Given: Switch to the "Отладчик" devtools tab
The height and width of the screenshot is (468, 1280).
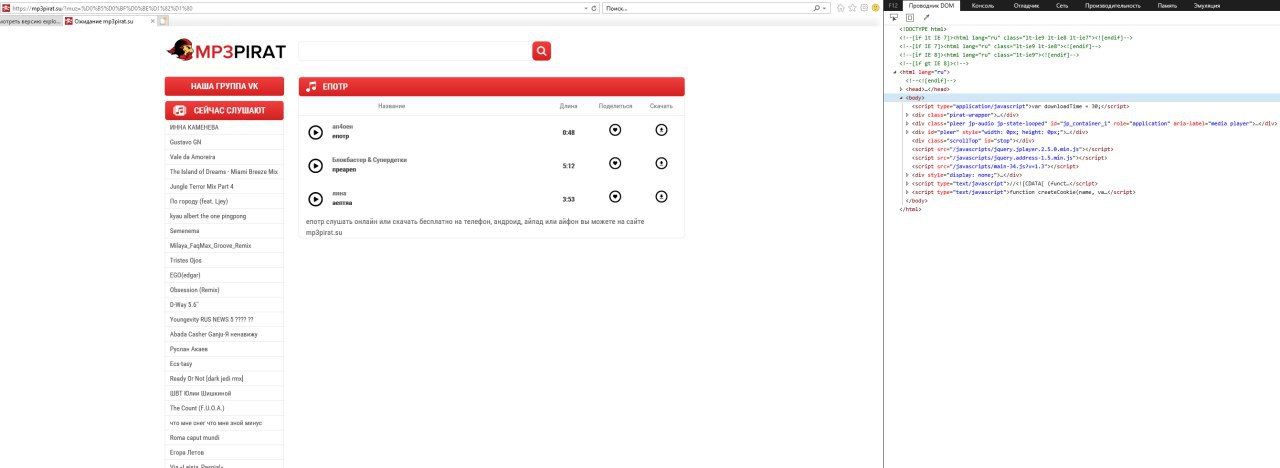Looking at the screenshot, I should point(1027,5).
